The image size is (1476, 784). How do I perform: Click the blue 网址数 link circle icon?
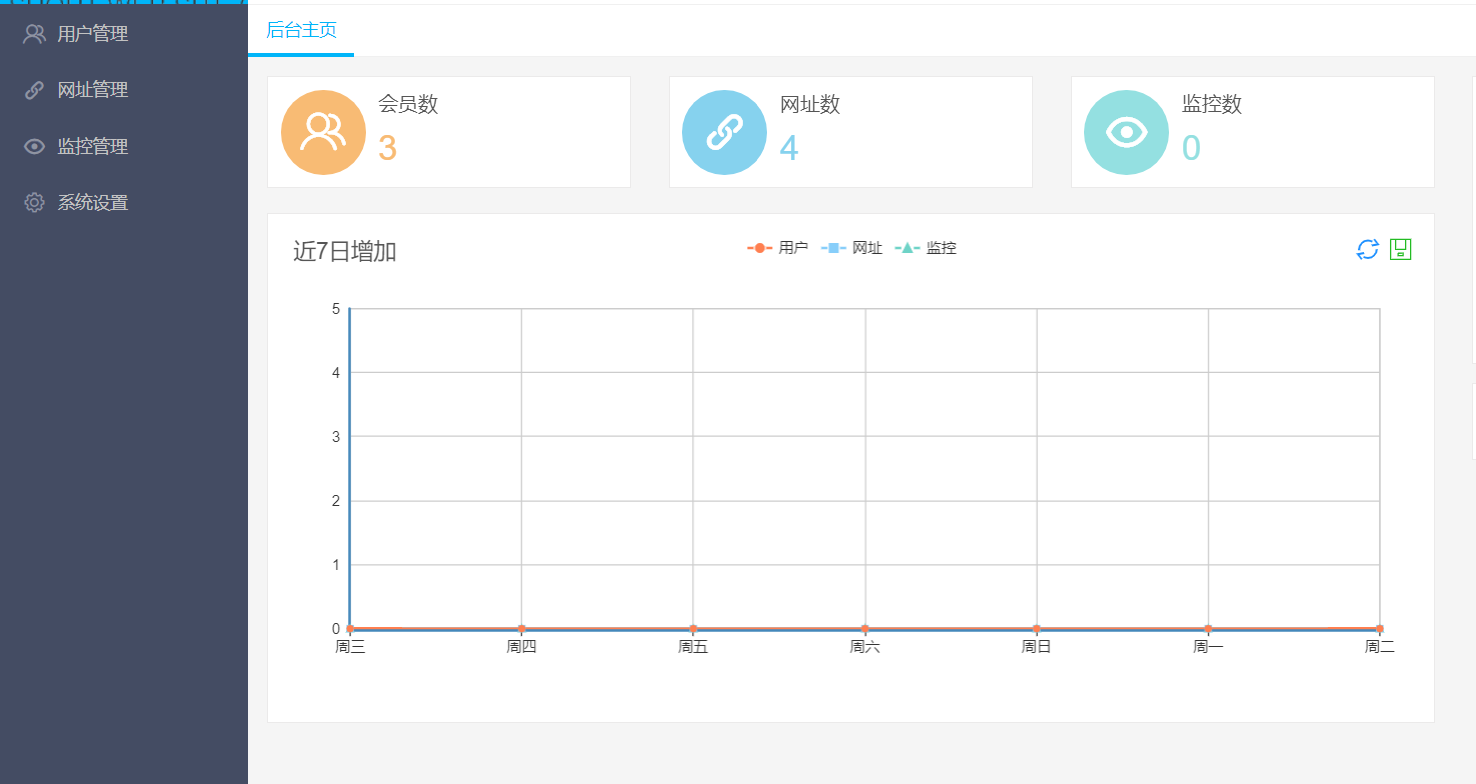[x=724, y=132]
